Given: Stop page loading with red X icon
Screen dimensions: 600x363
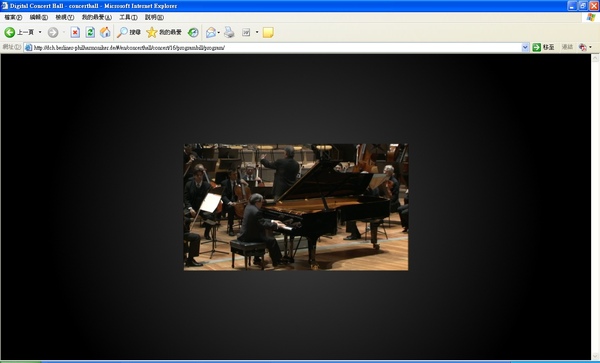Looking at the screenshot, I should (75, 33).
